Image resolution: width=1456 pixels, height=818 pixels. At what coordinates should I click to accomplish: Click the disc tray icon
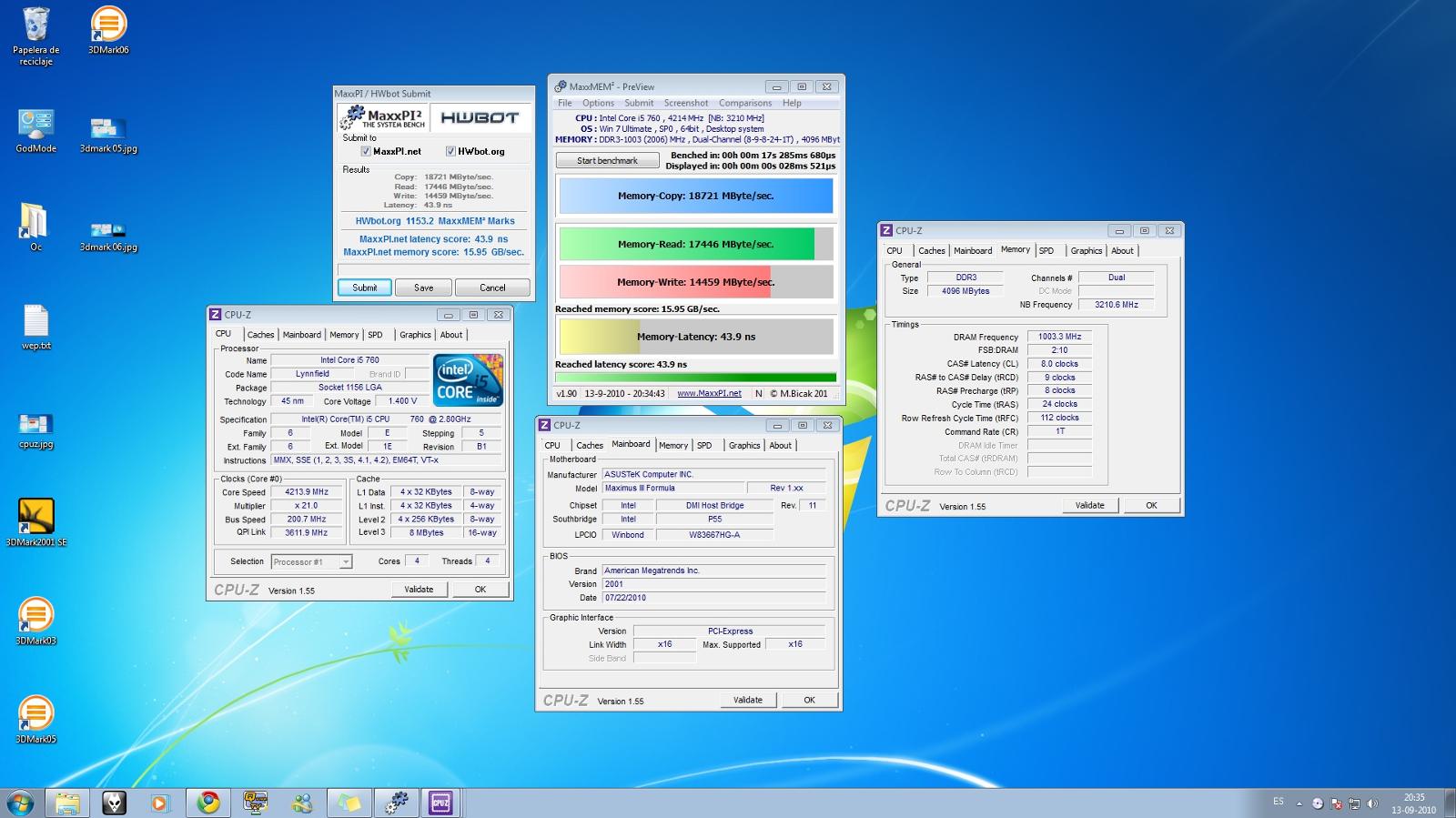pyautogui.click(x=1318, y=803)
